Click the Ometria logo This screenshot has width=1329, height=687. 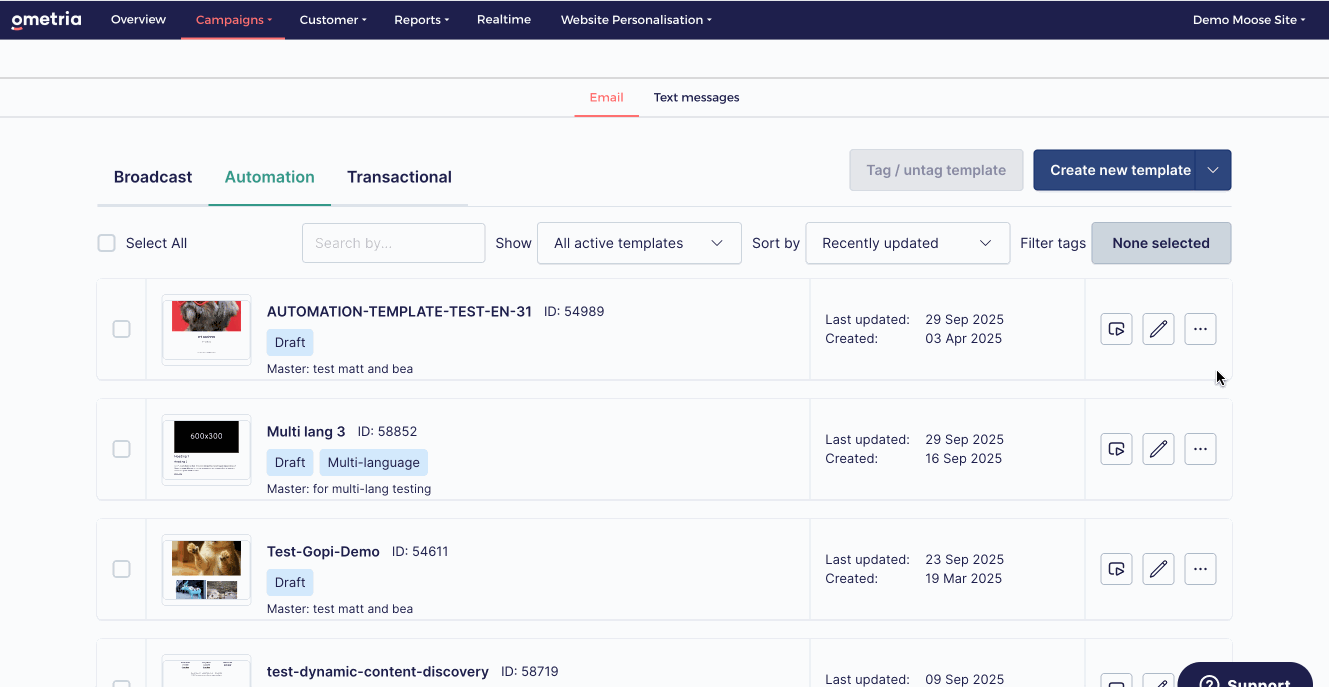[46, 20]
